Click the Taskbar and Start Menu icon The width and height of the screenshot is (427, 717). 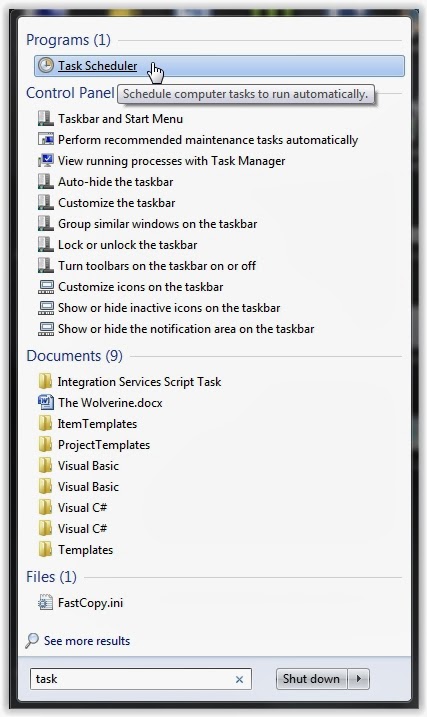pyautogui.click(x=45, y=118)
